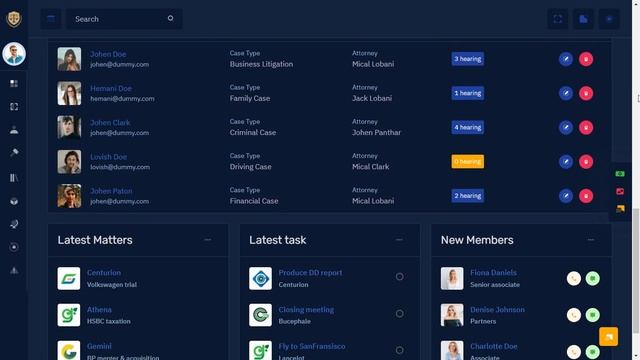Open the rightmost header settings icon
640x360 pixels.
[x=609, y=19]
